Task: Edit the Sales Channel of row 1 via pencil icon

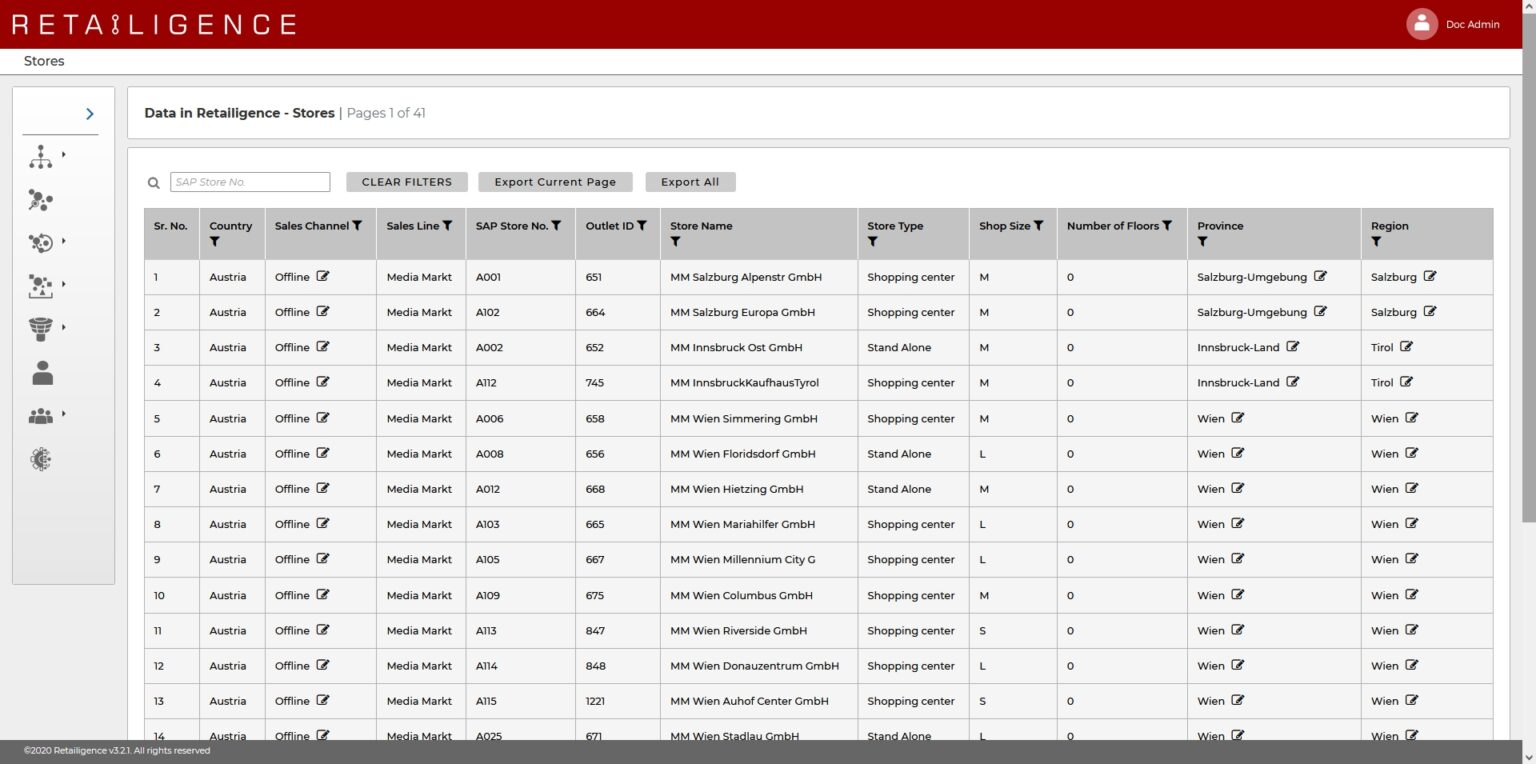Action: (321, 276)
